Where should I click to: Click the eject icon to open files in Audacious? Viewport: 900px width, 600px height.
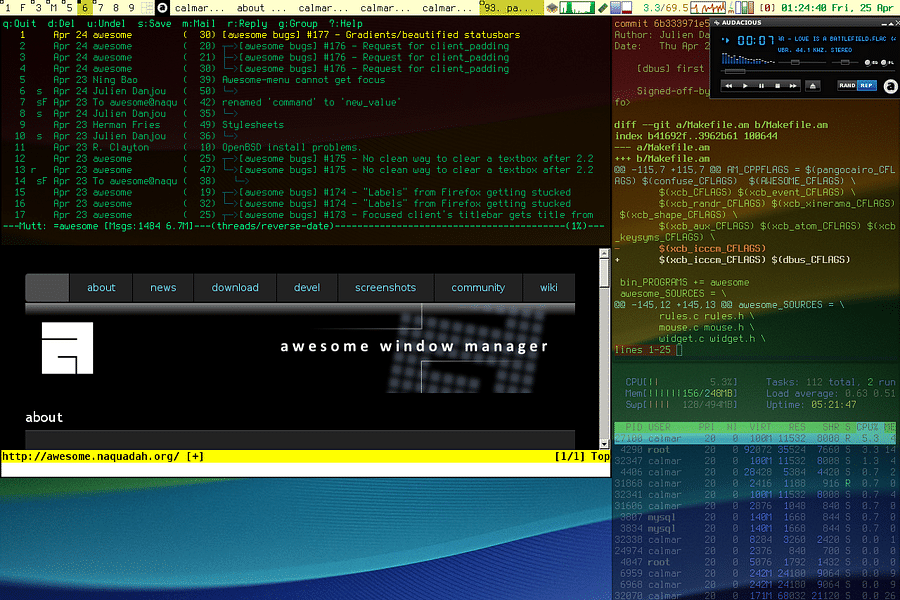pyautogui.click(x=812, y=84)
